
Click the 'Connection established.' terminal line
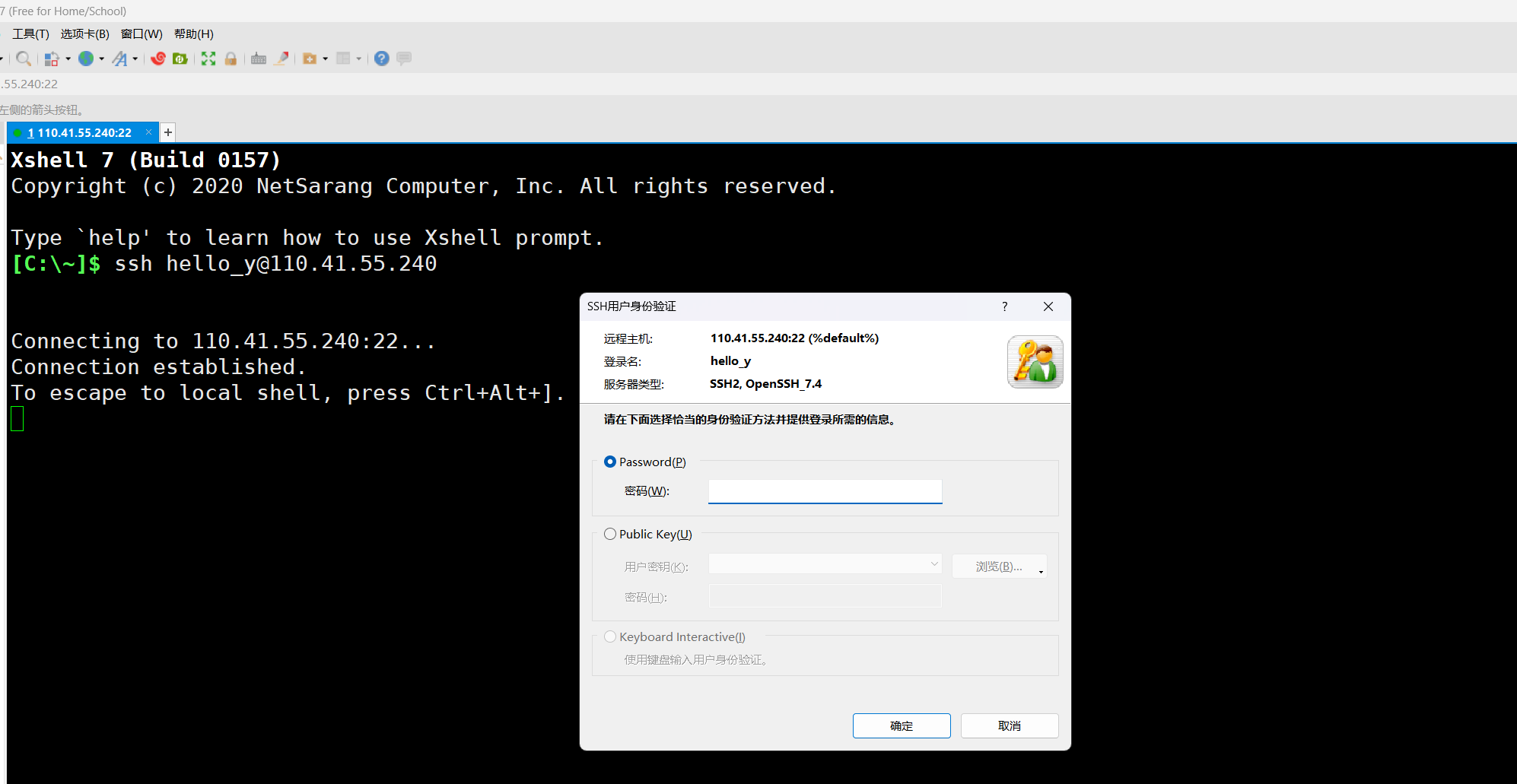tap(159, 367)
